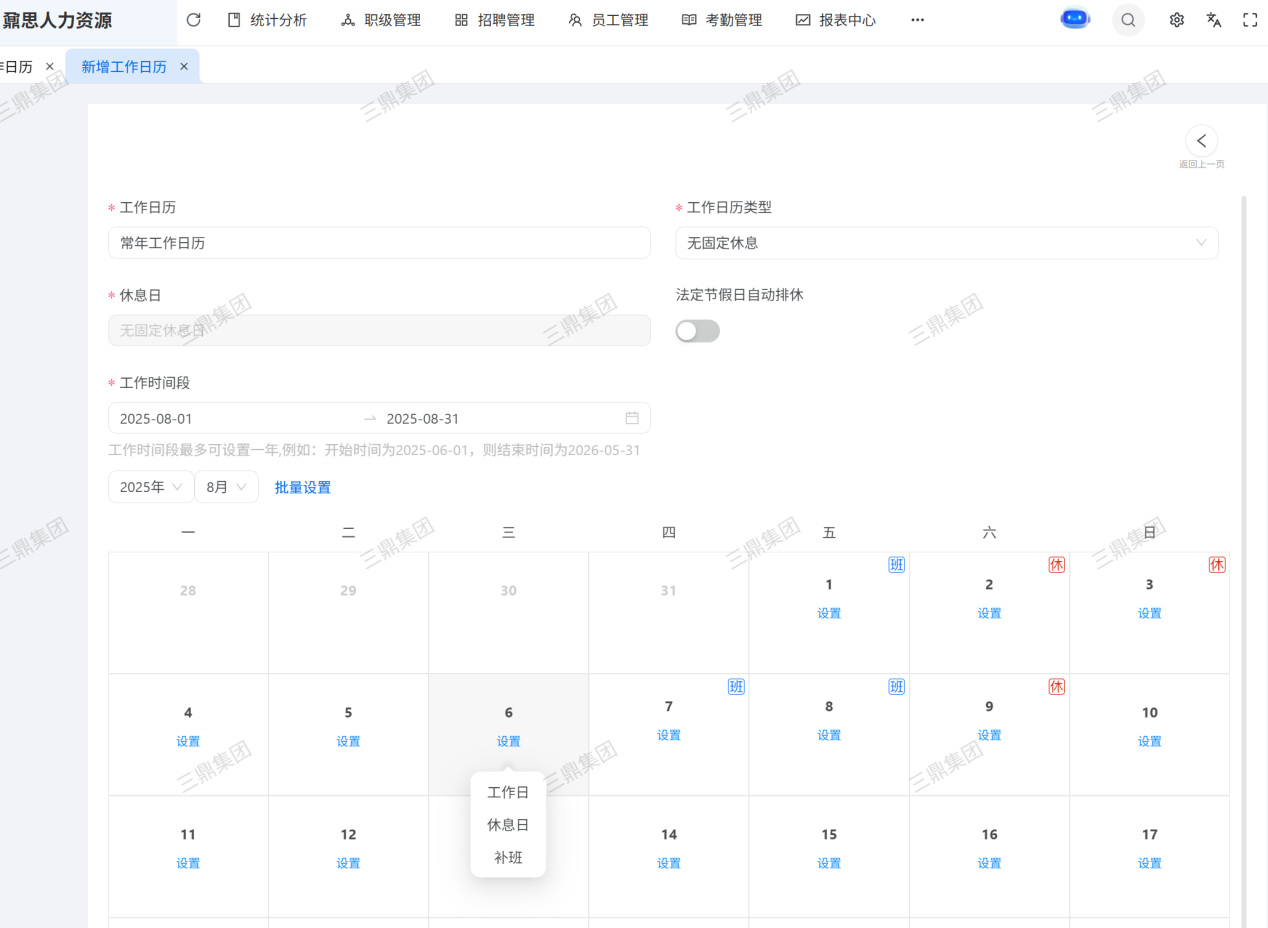The image size is (1268, 928).
Task: Click calendar icon in date range field
Action: coord(632,418)
